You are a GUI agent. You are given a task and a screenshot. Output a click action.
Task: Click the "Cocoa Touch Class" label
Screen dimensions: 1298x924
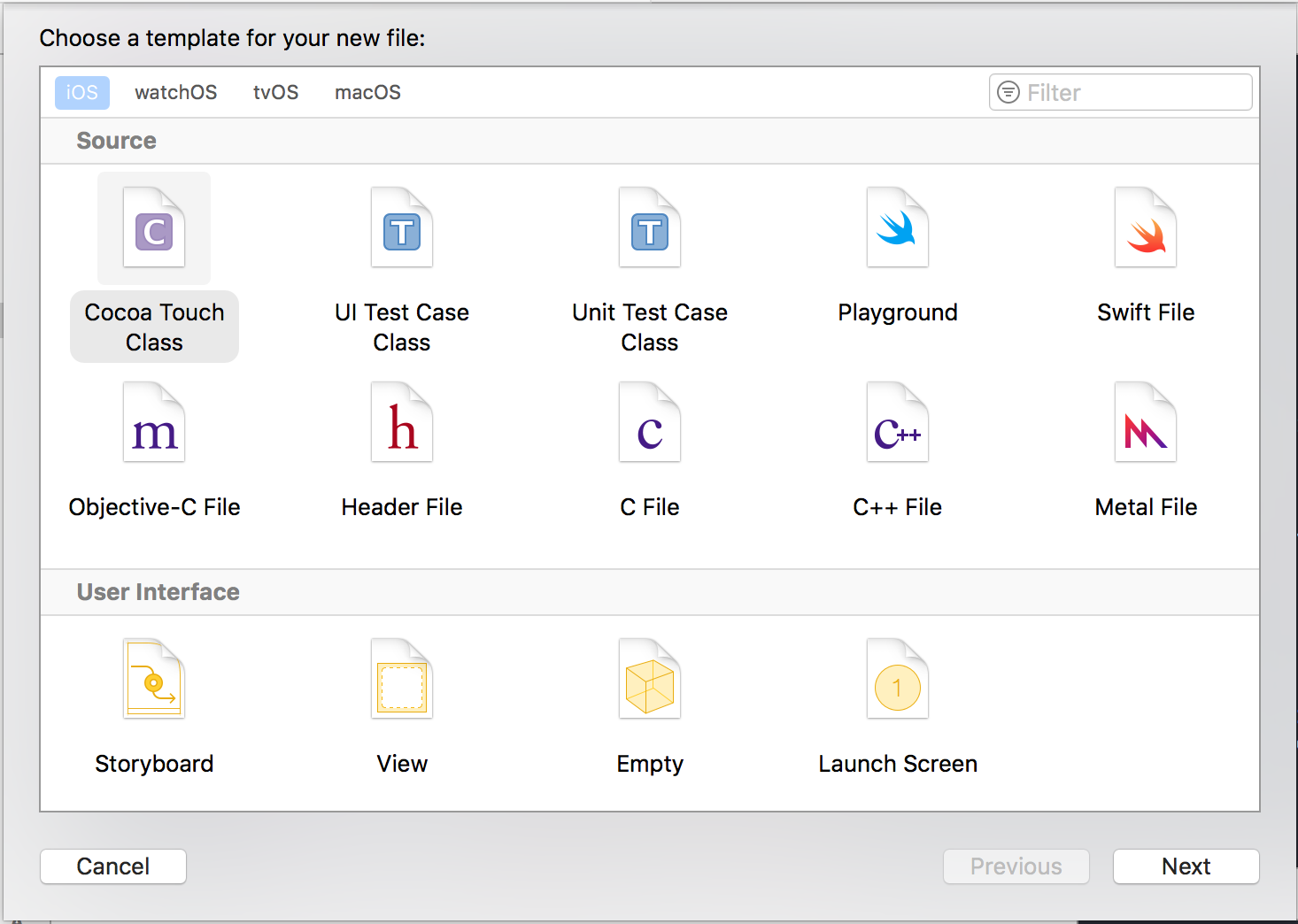point(154,327)
